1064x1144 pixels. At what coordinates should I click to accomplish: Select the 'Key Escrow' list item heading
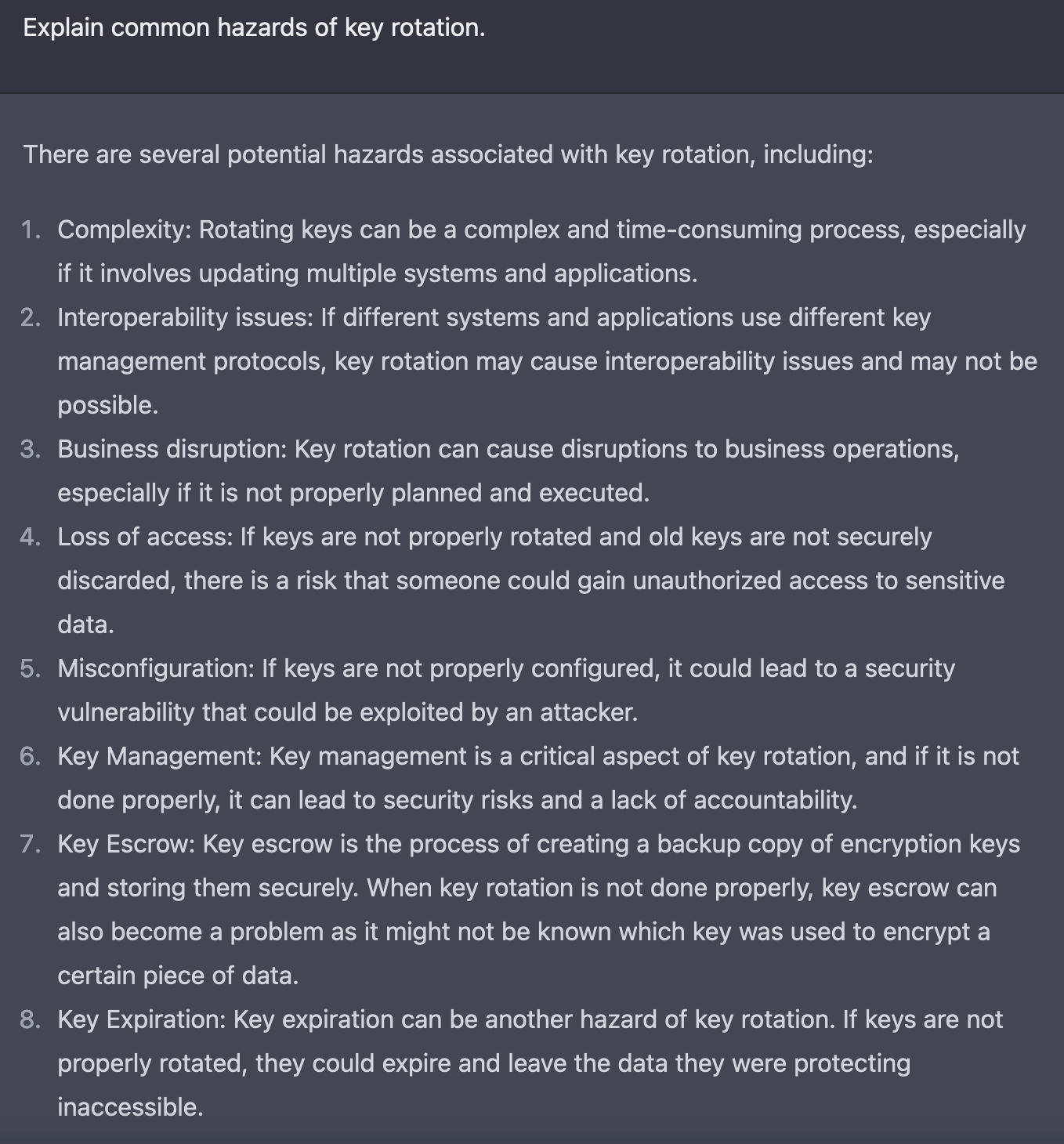pyautogui.click(x=126, y=844)
